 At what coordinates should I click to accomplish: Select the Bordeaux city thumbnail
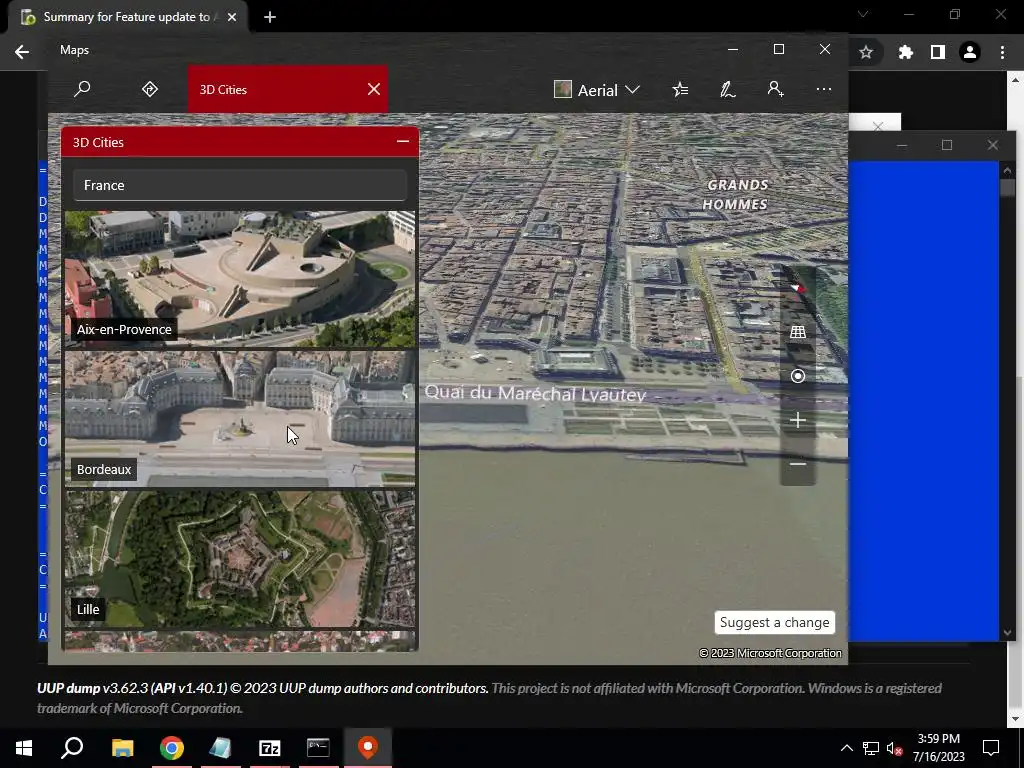(240, 419)
